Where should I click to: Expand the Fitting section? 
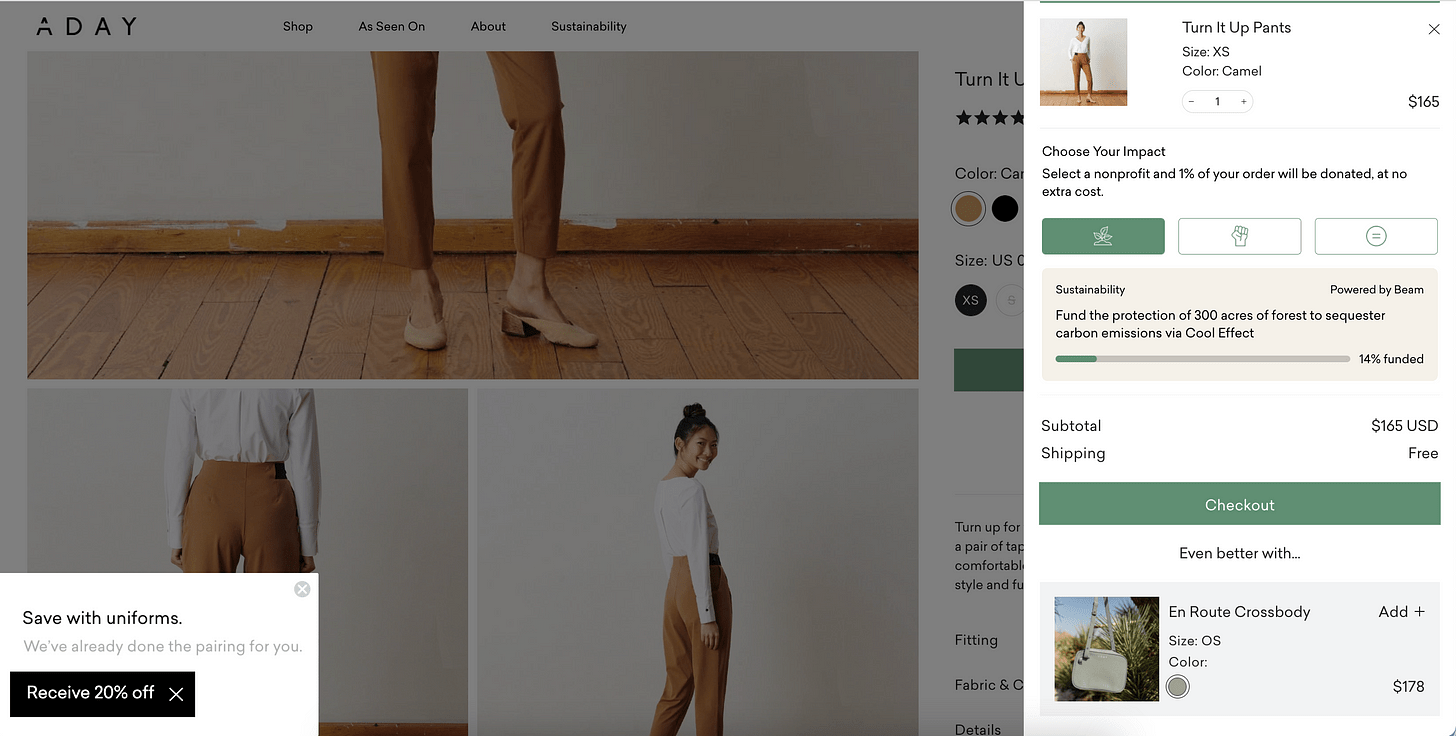(x=976, y=640)
